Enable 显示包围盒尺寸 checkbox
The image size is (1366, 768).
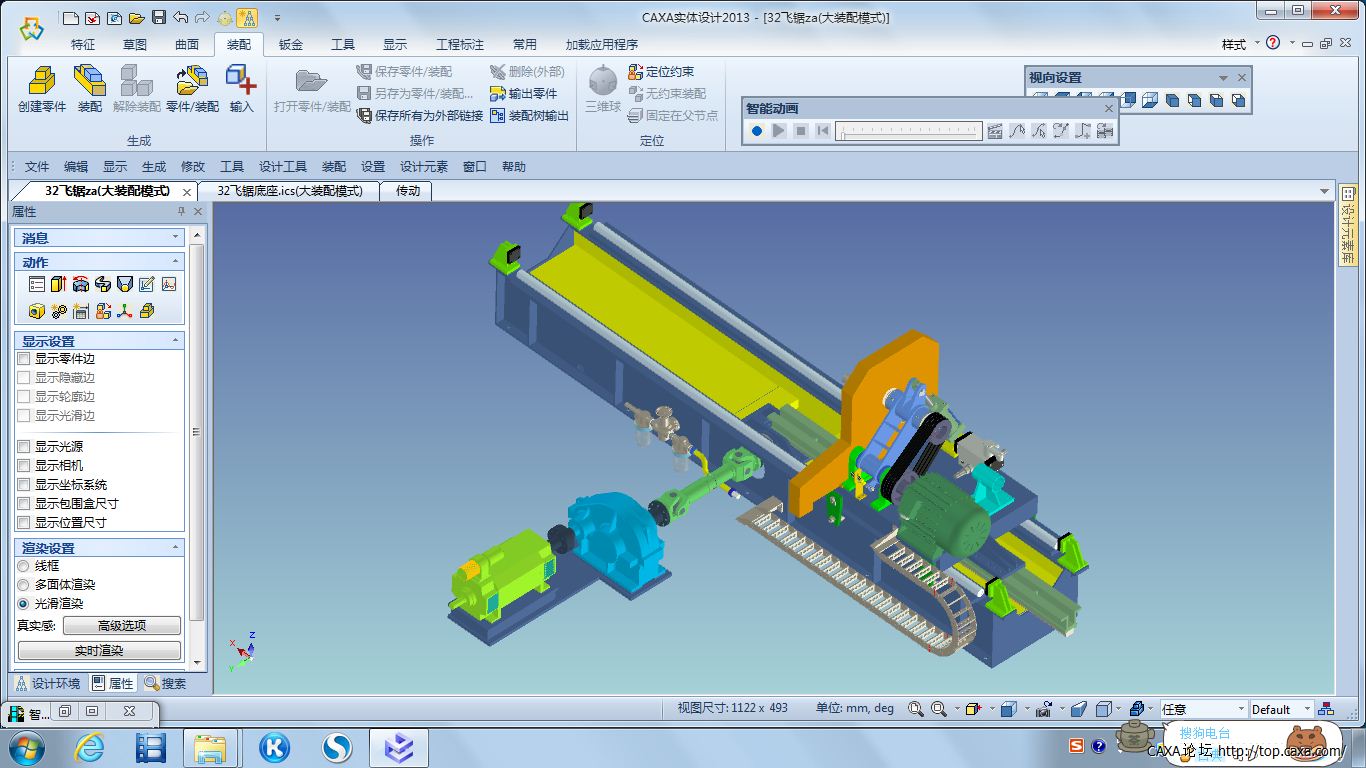(24, 504)
